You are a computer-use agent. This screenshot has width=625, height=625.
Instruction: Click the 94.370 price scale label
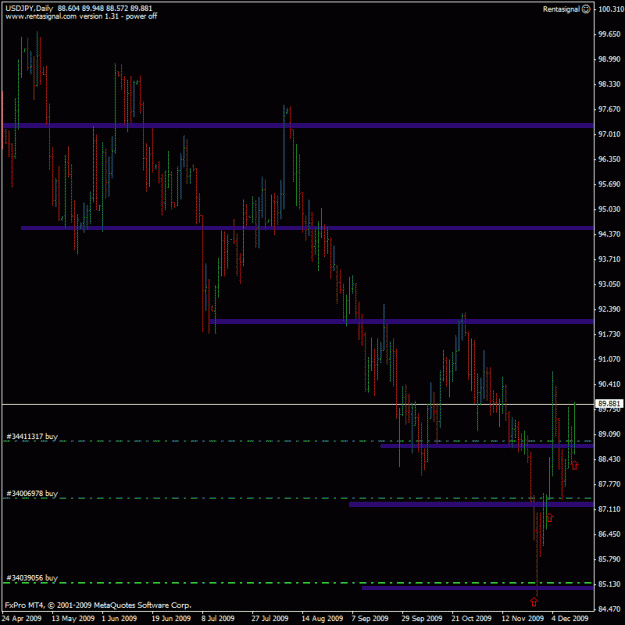point(610,234)
